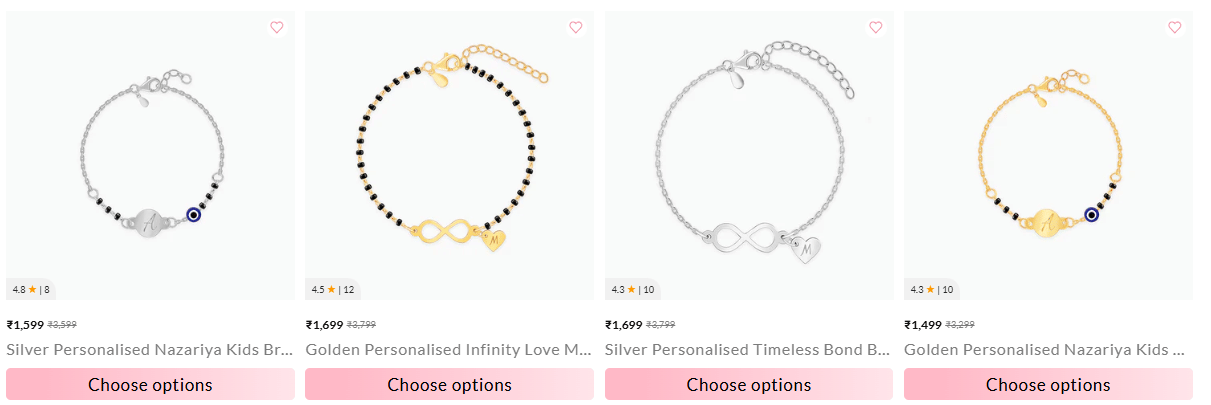Click the ₹1,499 price of the last bracelet
This screenshot has width=1211, height=405.
(x=923, y=325)
